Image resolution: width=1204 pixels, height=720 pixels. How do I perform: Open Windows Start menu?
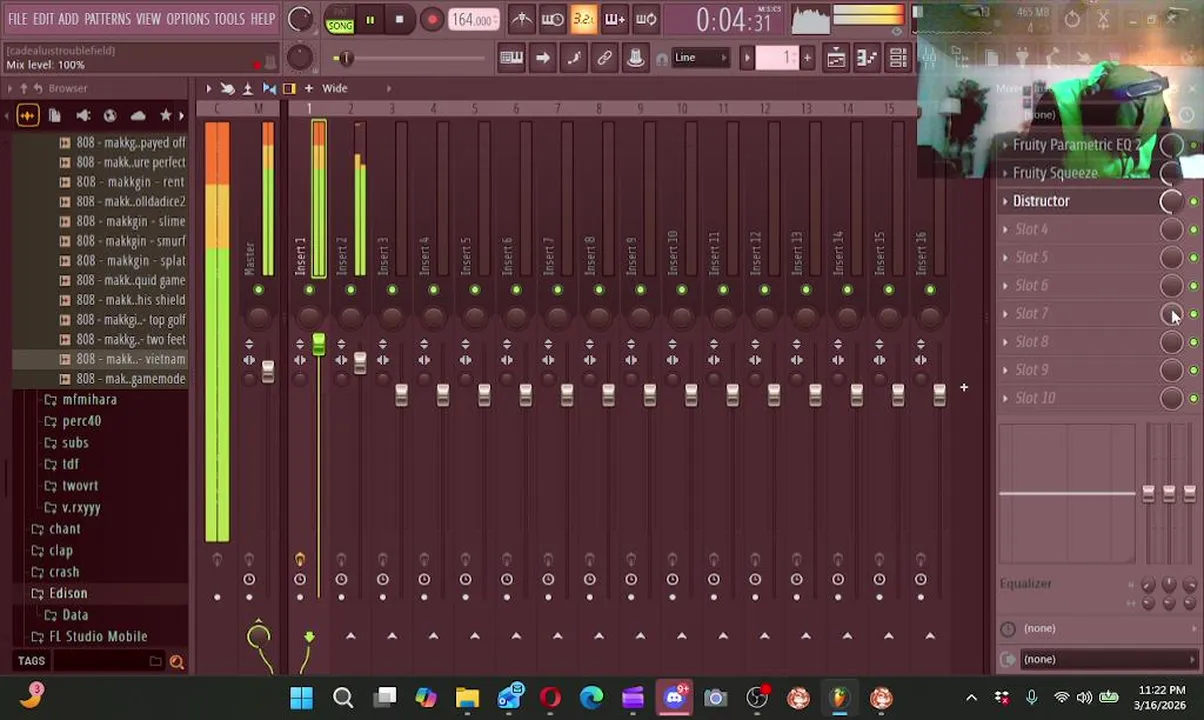click(x=301, y=698)
